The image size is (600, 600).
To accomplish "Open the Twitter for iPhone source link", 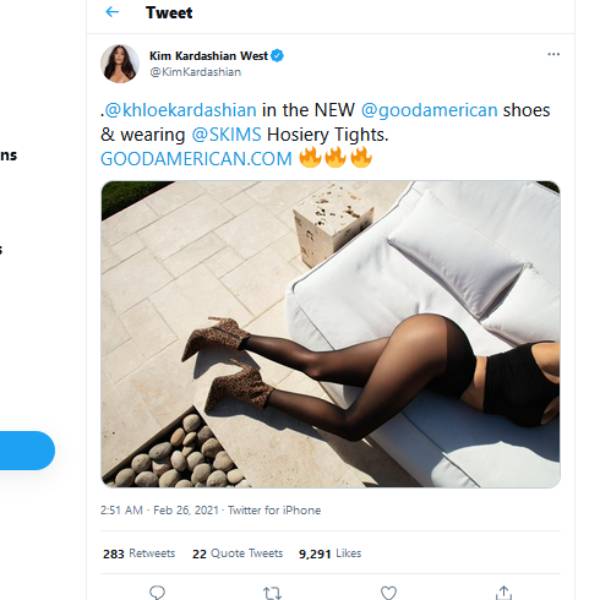I will [274, 510].
